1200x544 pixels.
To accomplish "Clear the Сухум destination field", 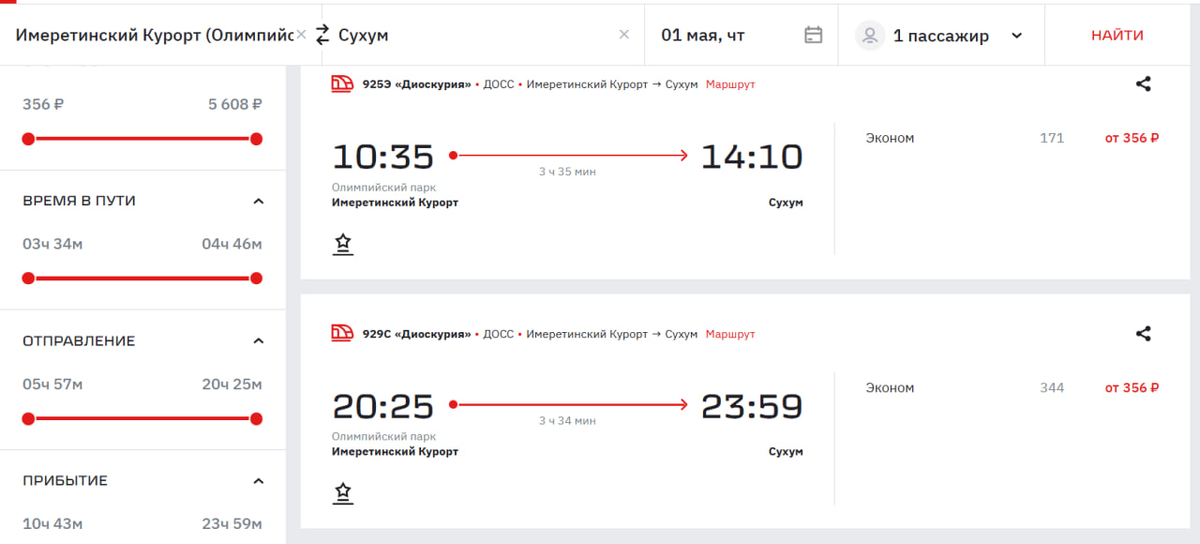I will [x=624, y=35].
